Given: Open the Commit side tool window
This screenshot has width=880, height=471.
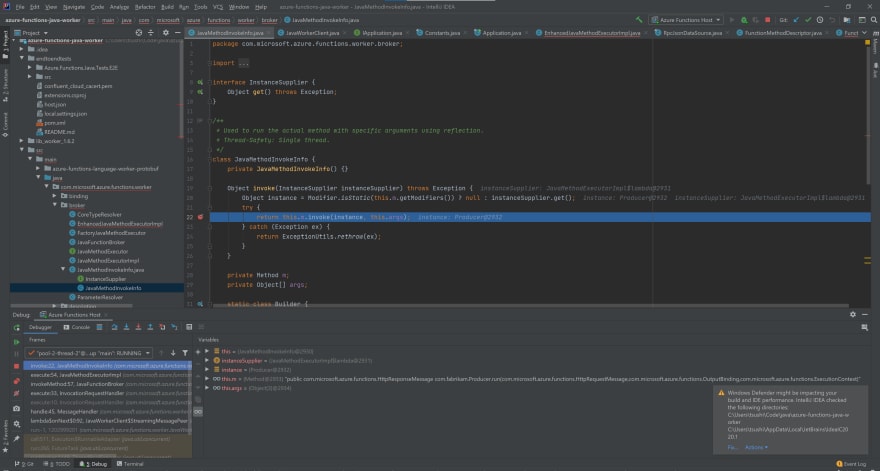Looking at the screenshot, I should pyautogui.click(x=6, y=125).
